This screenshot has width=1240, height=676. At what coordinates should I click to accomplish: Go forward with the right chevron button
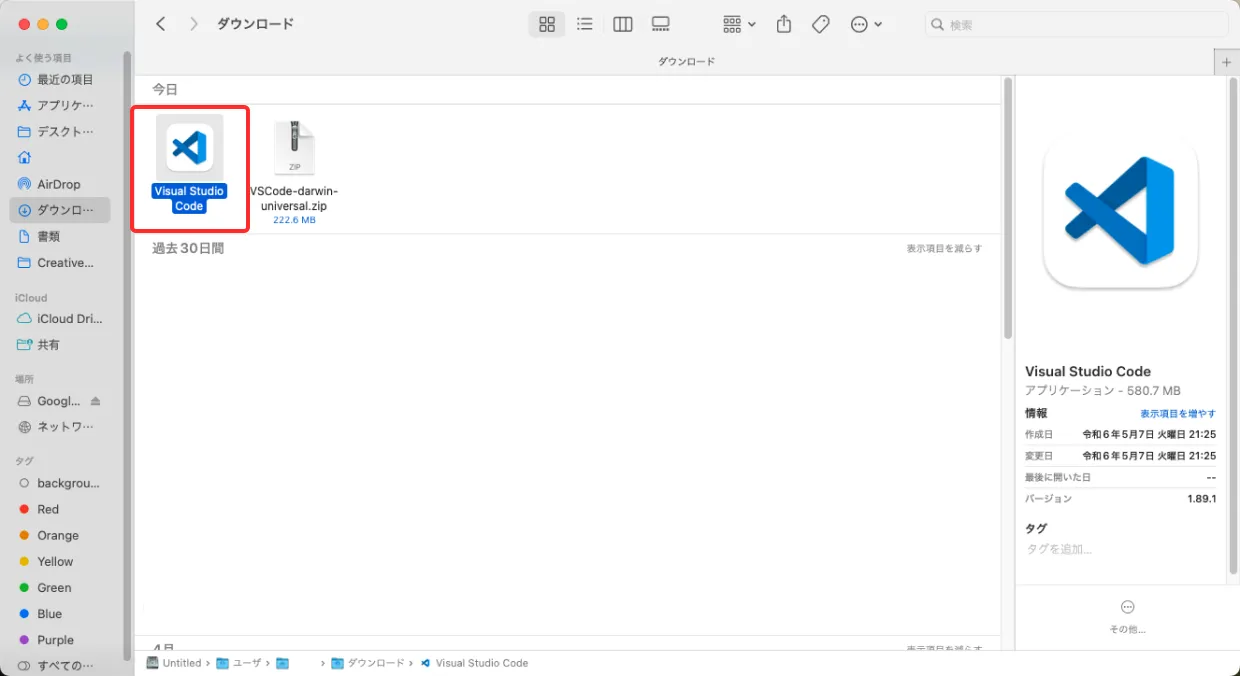[x=194, y=24]
